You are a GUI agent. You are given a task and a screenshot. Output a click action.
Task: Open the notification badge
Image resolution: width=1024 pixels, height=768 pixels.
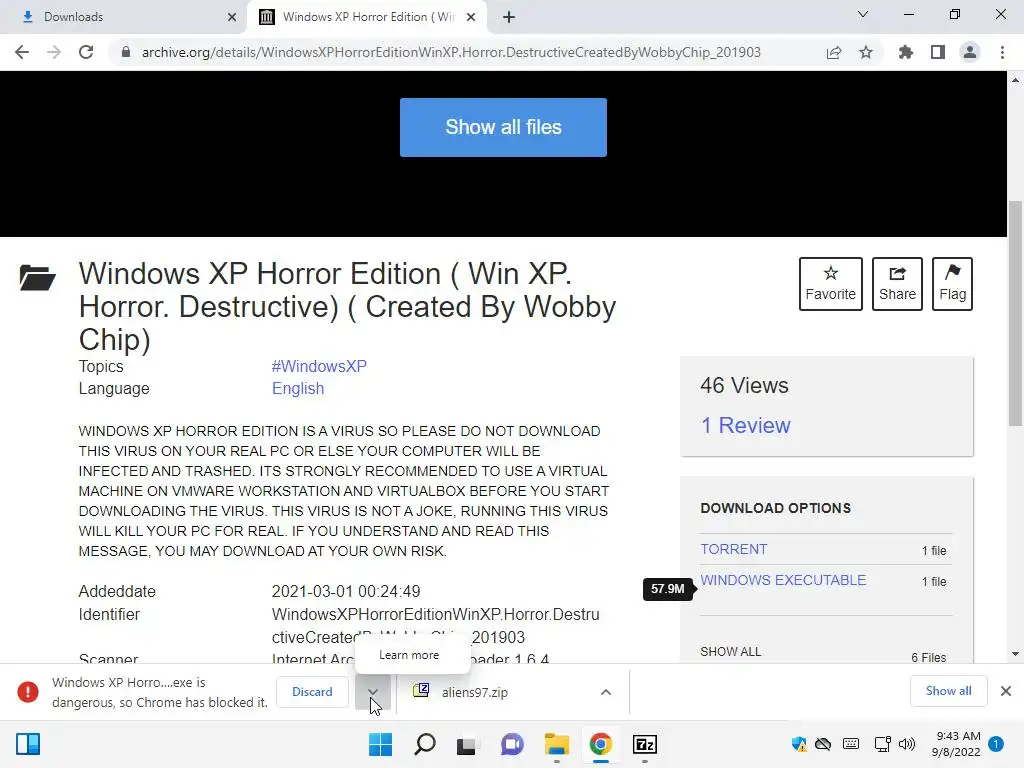tap(996, 744)
